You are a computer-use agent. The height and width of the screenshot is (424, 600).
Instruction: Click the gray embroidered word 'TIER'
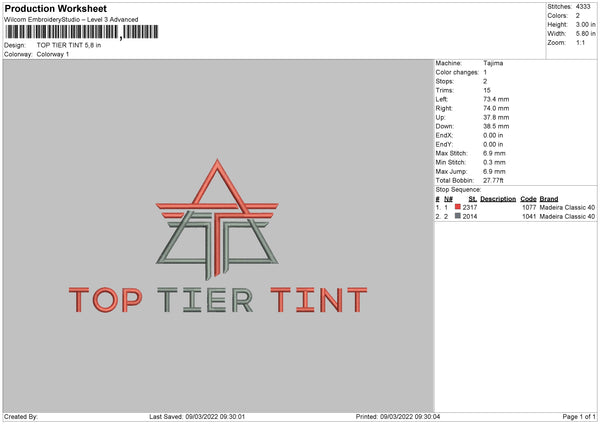click(x=205, y=300)
